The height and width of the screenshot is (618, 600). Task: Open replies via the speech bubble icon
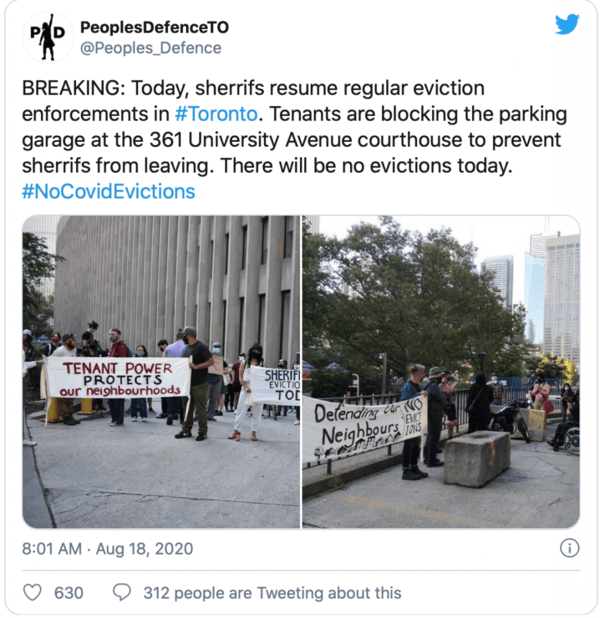[x=122, y=592]
